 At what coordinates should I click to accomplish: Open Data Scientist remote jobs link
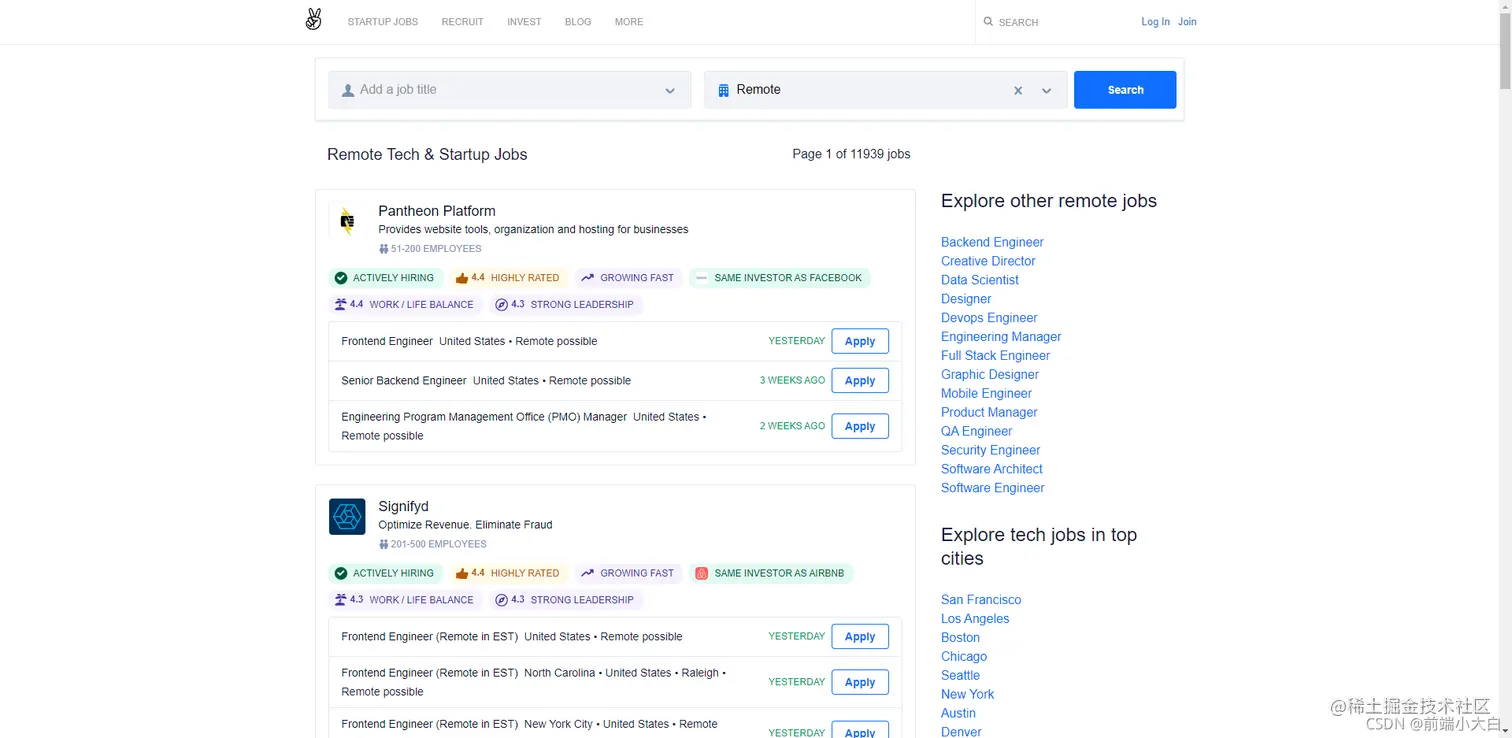tap(980, 280)
